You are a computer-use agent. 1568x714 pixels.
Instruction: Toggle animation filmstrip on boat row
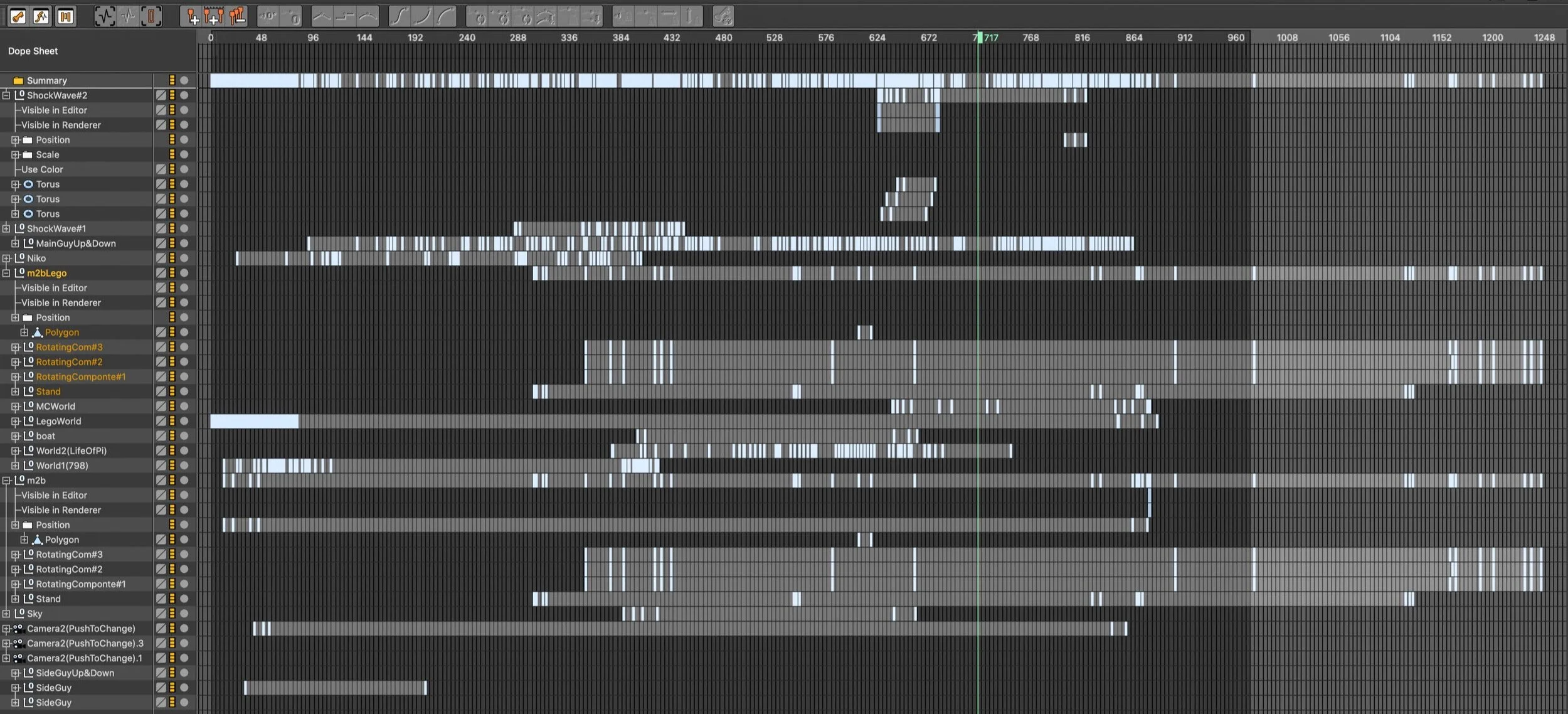pos(172,436)
